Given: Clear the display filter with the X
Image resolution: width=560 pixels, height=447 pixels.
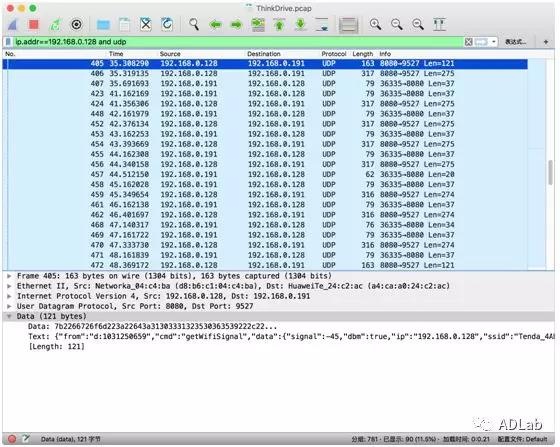Looking at the screenshot, I should [469, 42].
